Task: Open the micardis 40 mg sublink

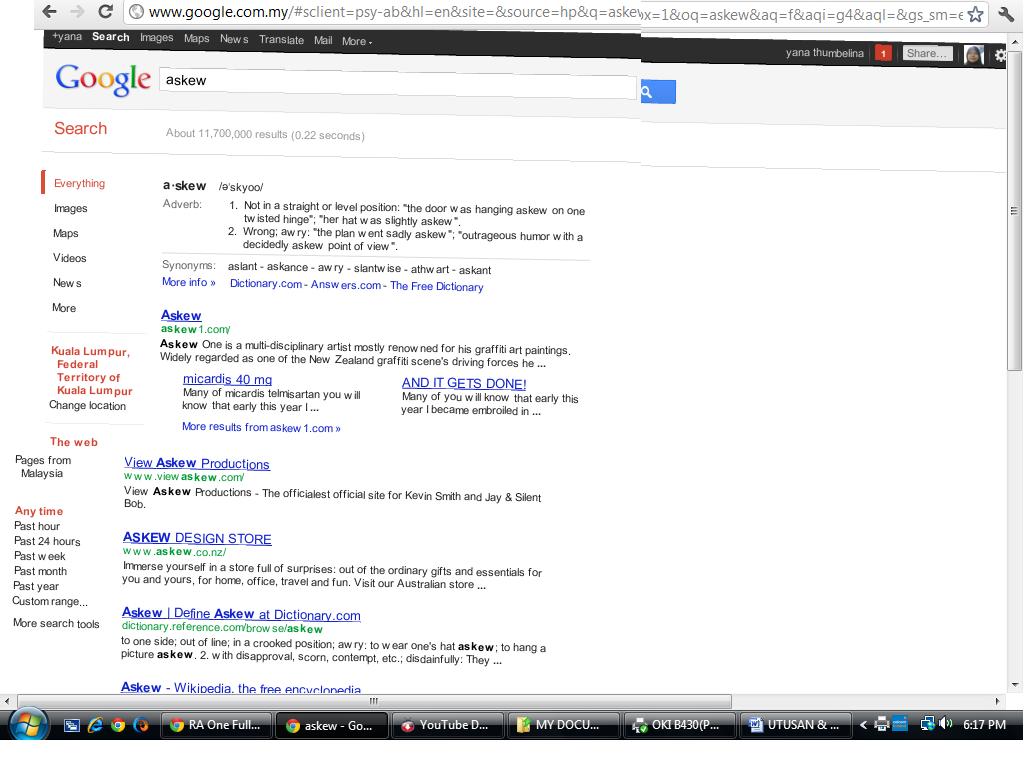Action: tap(227, 379)
